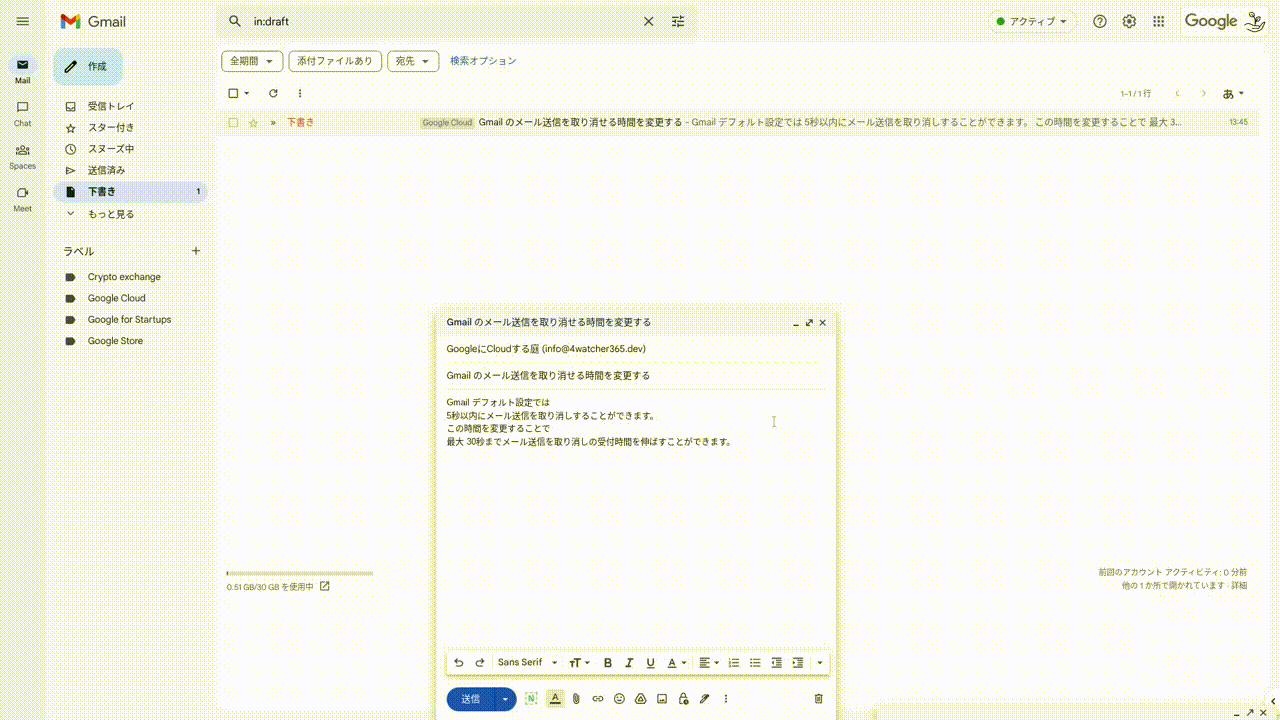Attach files with the paperclip icon

576,699
